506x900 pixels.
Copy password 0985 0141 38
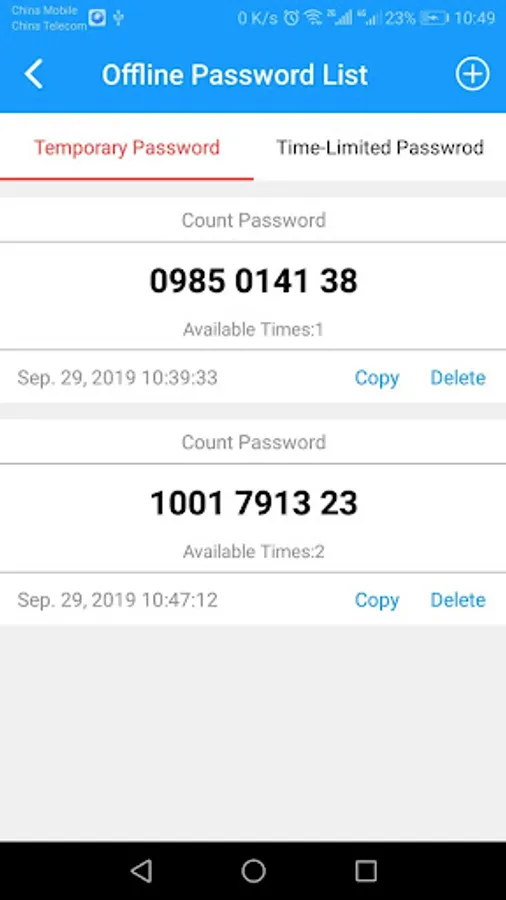[x=376, y=378]
